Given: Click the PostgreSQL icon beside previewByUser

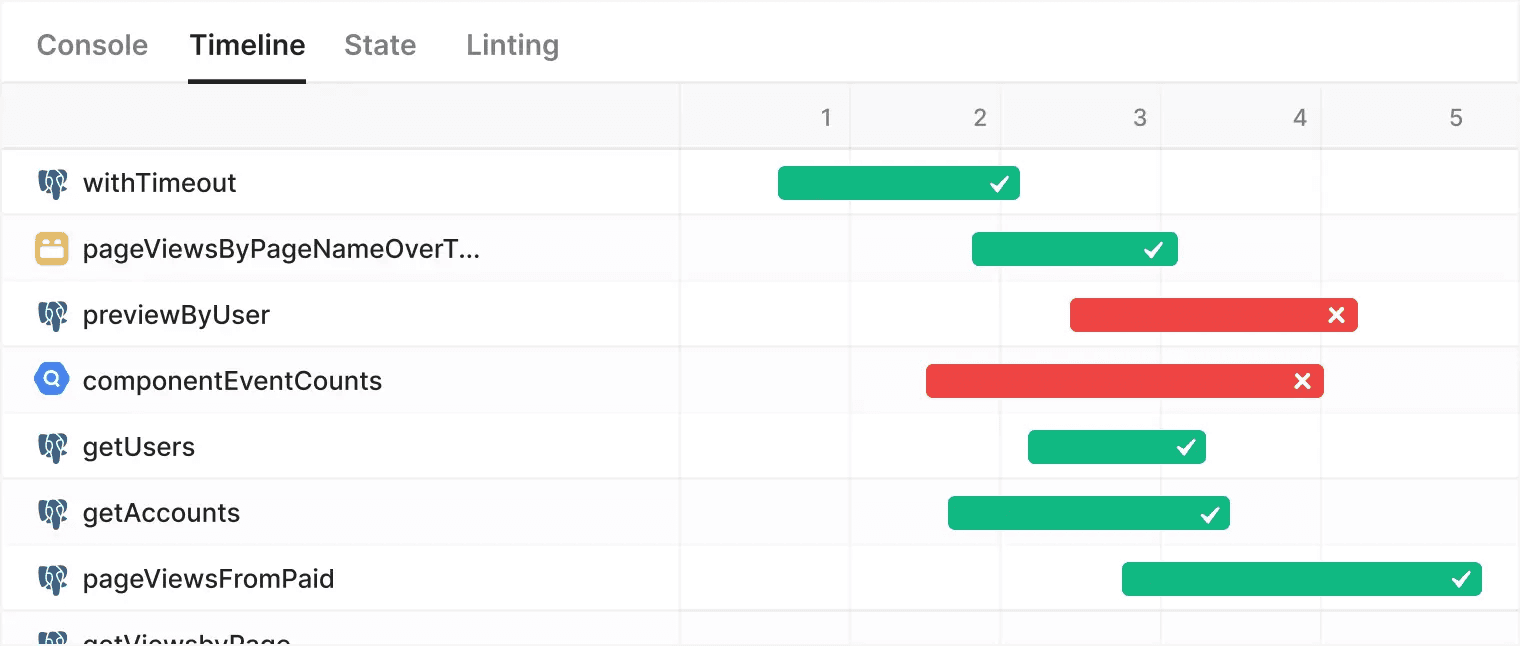Looking at the screenshot, I should [x=52, y=315].
